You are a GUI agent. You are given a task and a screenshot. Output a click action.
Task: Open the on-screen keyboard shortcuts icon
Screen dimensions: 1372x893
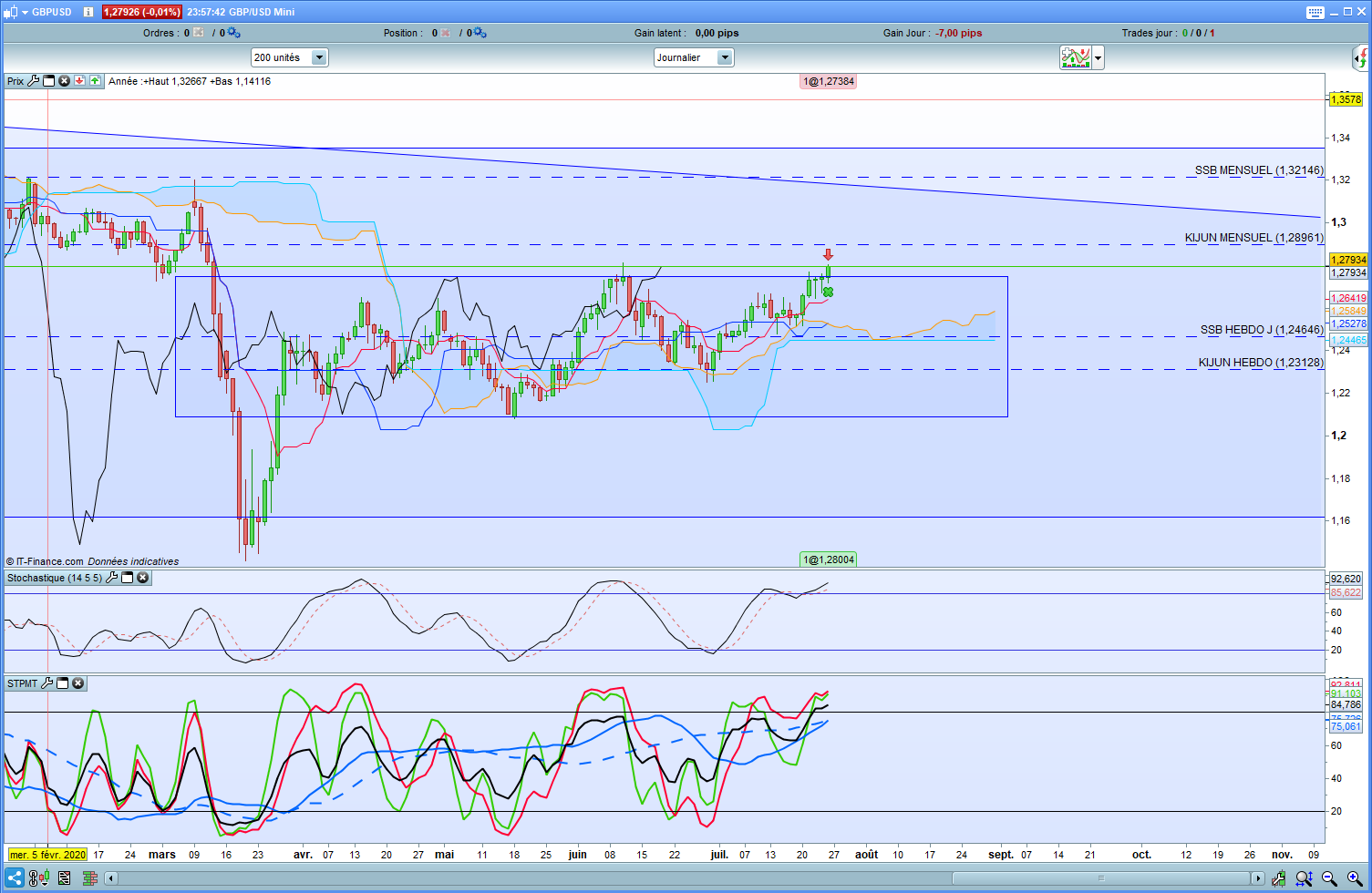click(x=1315, y=12)
